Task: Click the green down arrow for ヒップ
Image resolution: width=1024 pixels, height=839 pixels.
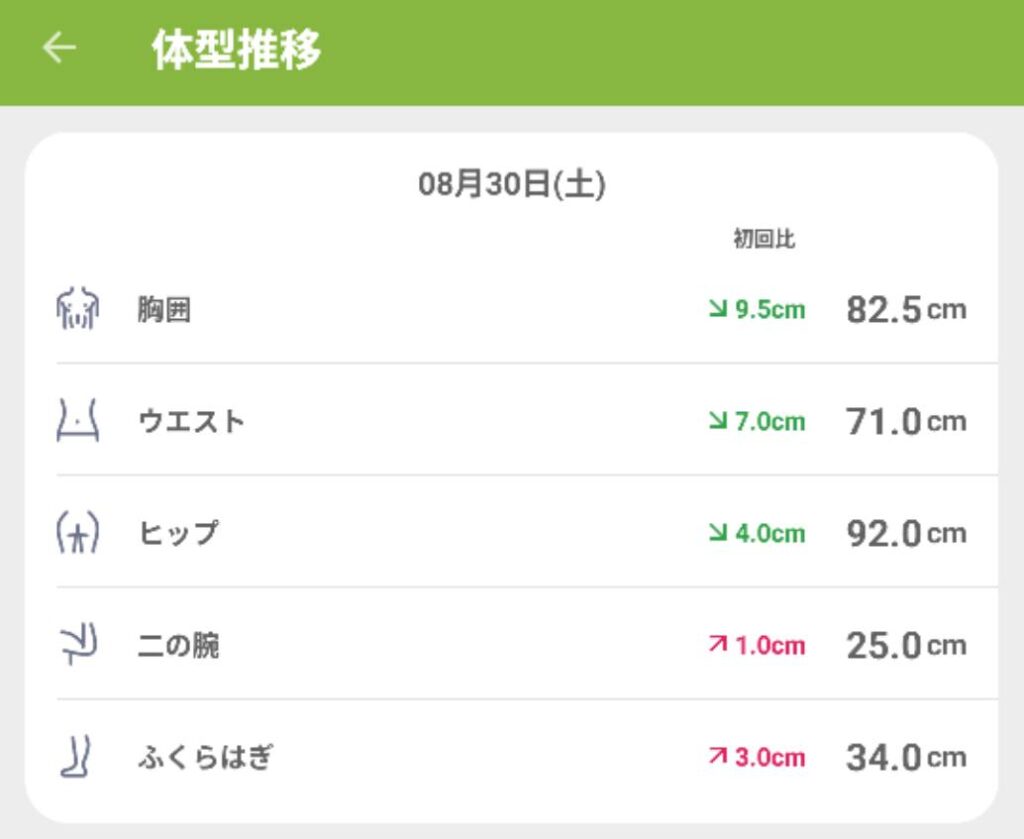Action: pyautogui.click(x=717, y=533)
